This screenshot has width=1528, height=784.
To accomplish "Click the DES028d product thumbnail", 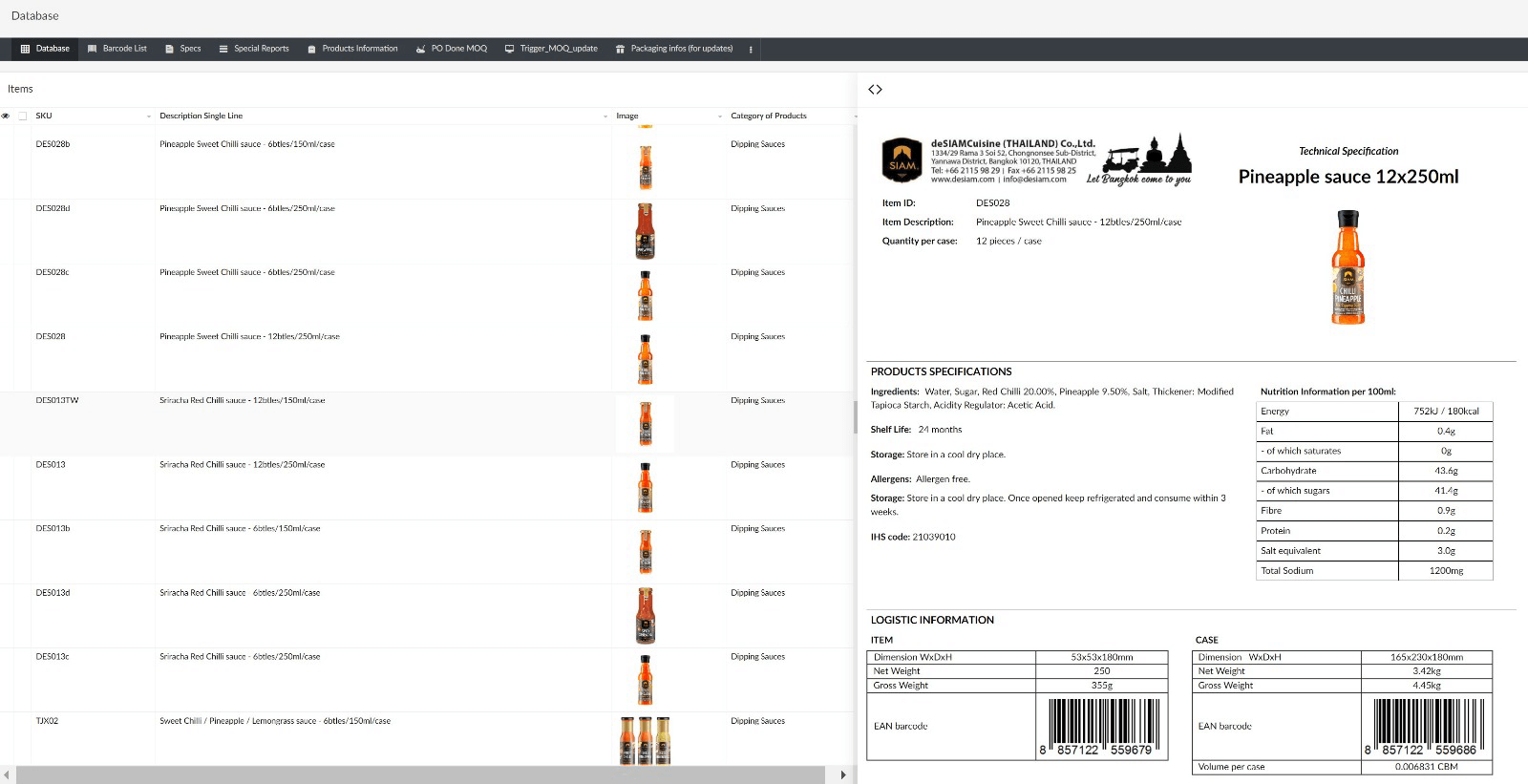I will [x=646, y=231].
